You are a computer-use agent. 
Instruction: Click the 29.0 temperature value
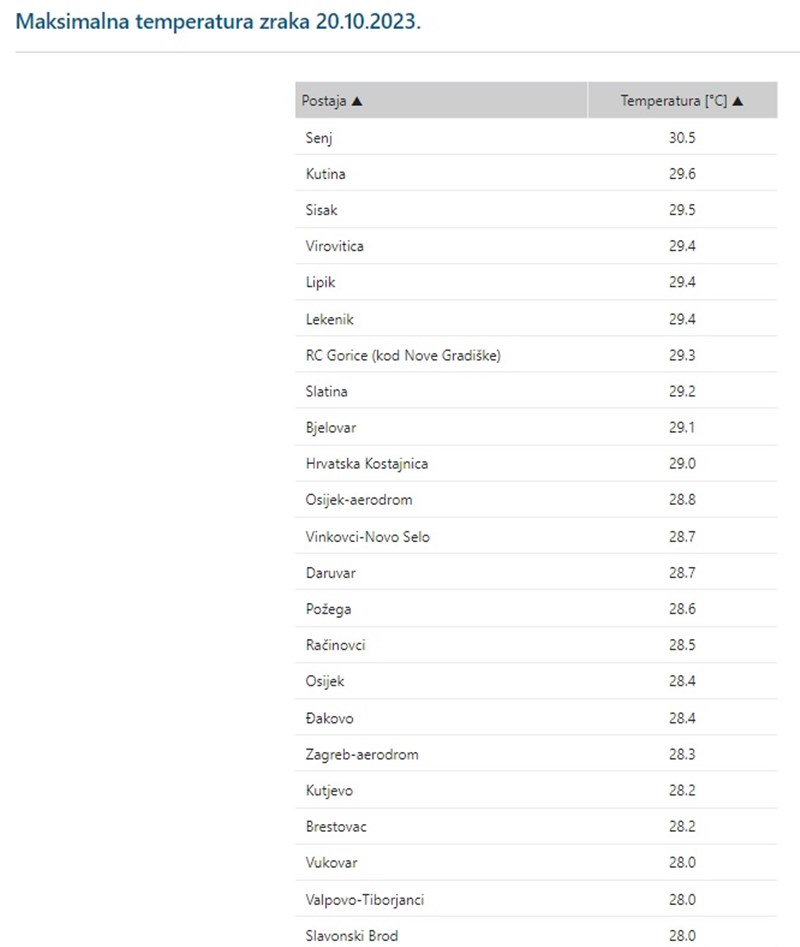coord(683,464)
